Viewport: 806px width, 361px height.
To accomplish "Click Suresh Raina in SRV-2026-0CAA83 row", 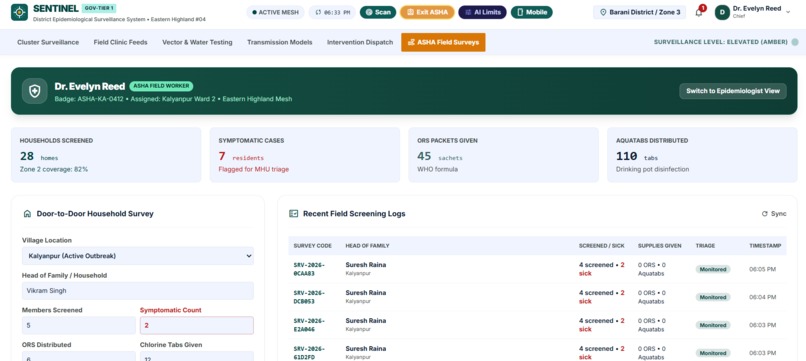I will (365, 265).
